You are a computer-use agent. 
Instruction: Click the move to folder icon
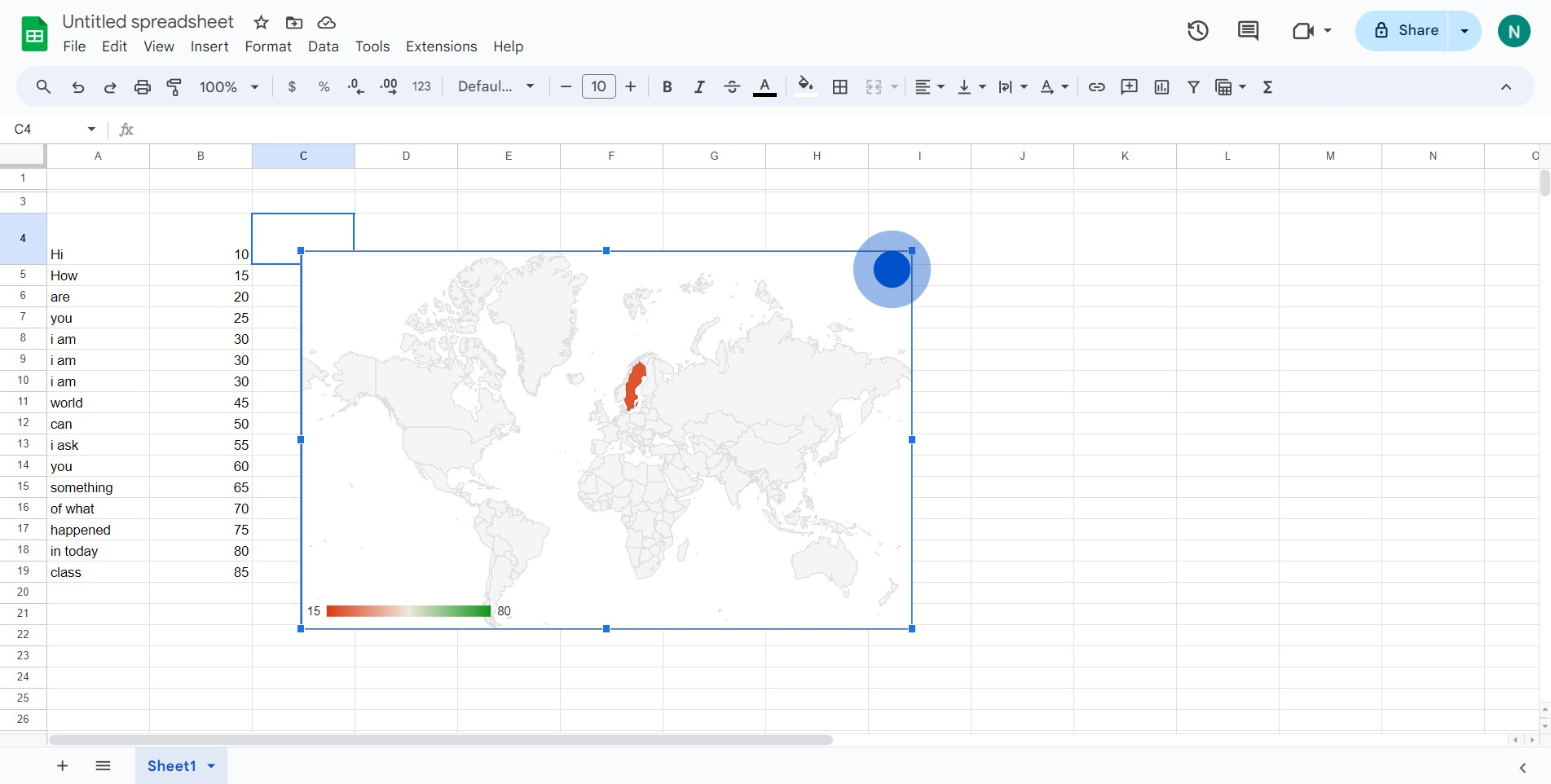(294, 22)
